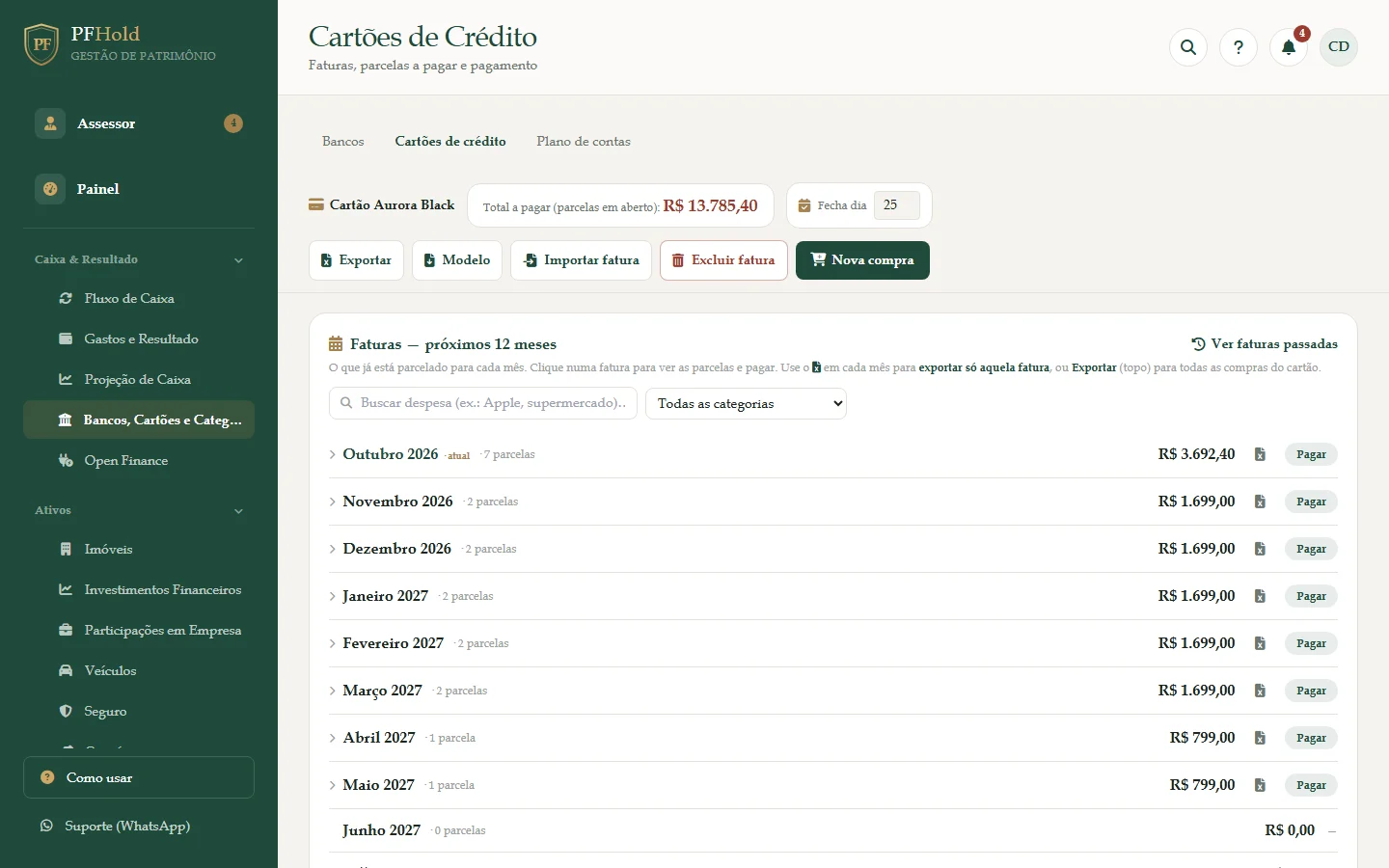This screenshot has width=1389, height=868.
Task: Click the Assessor person icon
Action: 50,123
